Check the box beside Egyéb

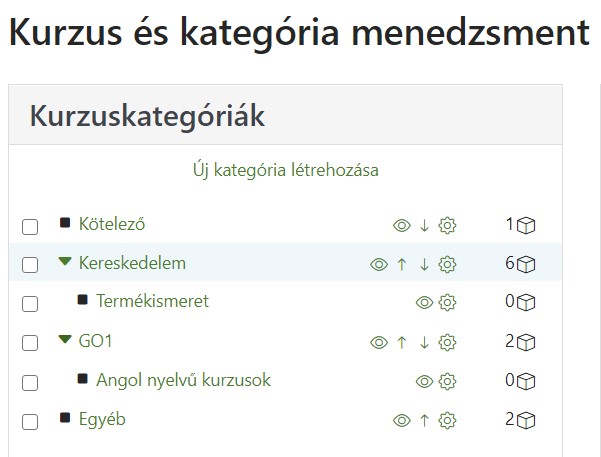[30, 422]
